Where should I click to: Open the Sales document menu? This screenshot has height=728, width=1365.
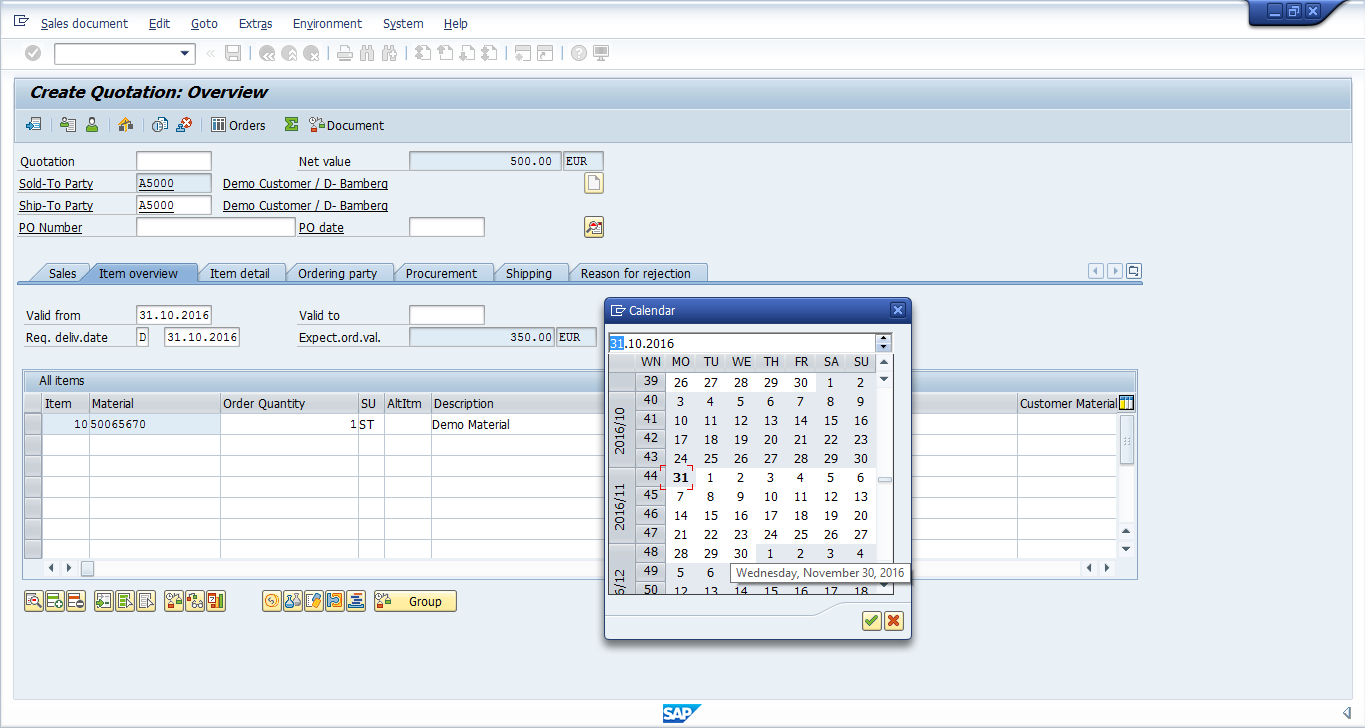(x=84, y=23)
